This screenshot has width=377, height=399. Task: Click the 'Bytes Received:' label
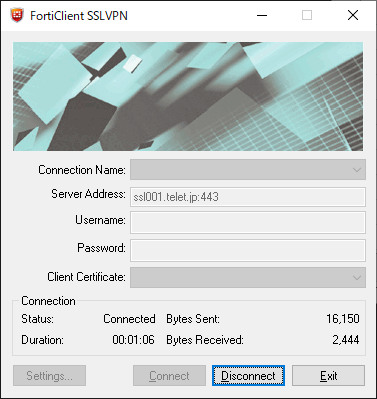[x=205, y=340]
